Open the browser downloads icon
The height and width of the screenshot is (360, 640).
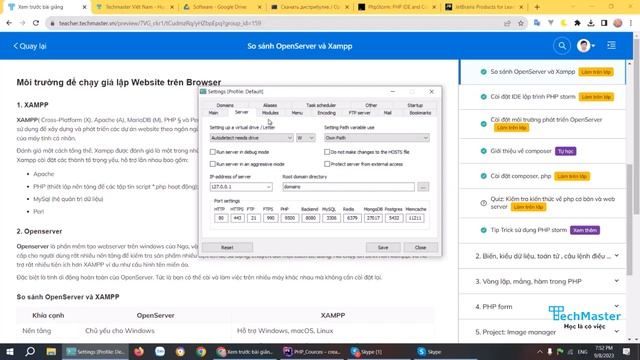[591, 23]
